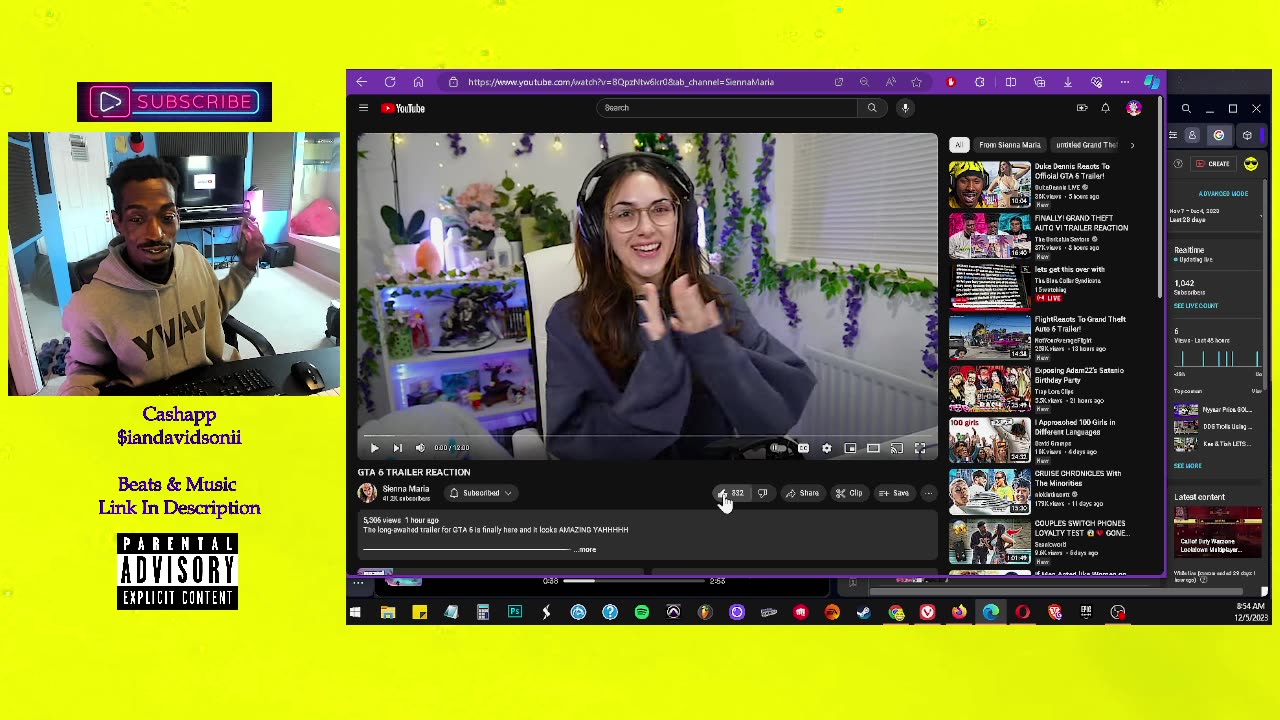Play the YouTube video
Screen dimensions: 1280x720
point(374,448)
